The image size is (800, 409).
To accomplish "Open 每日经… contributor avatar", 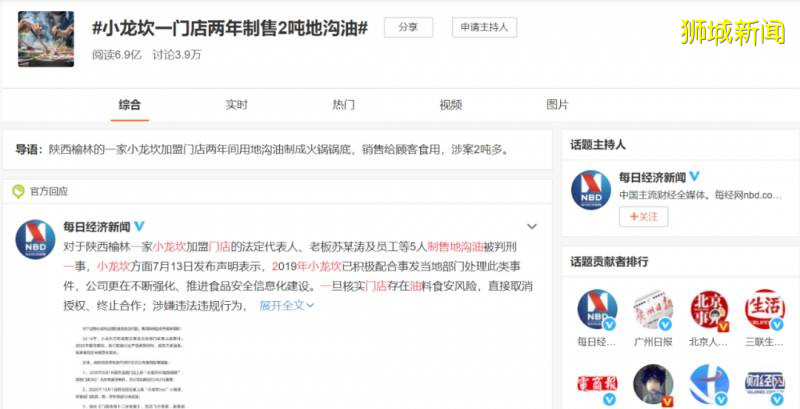I will pyautogui.click(x=597, y=310).
